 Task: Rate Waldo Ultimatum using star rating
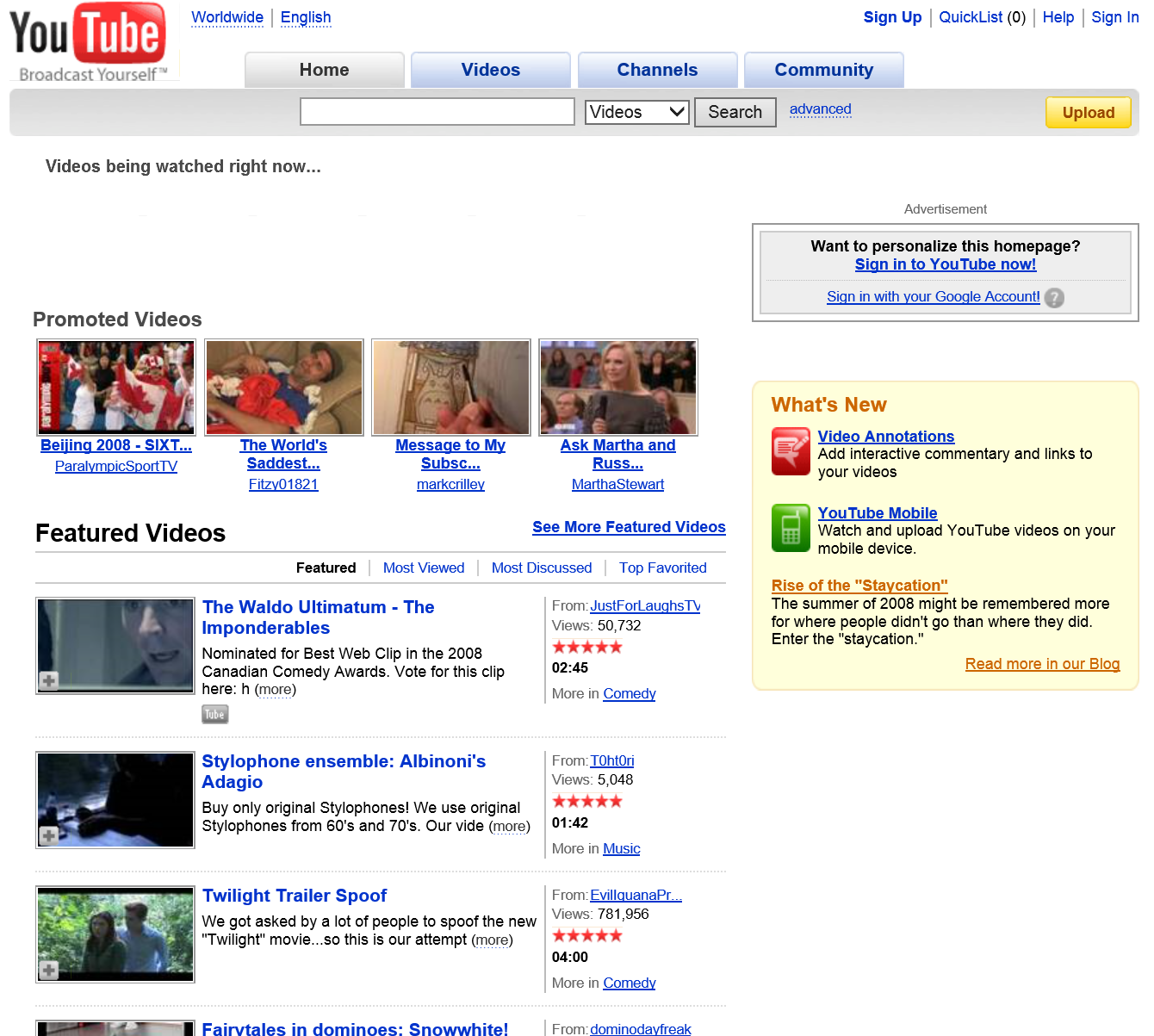point(586,647)
